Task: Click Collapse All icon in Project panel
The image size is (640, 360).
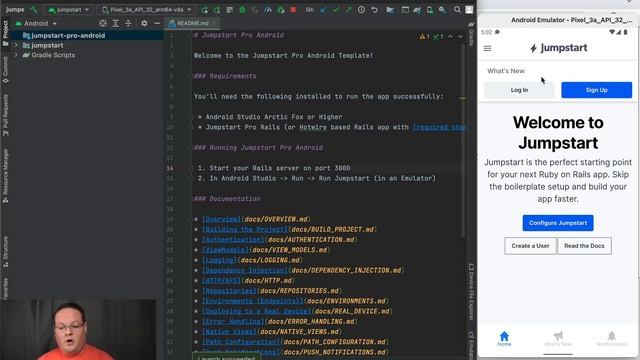Action: (x=128, y=24)
